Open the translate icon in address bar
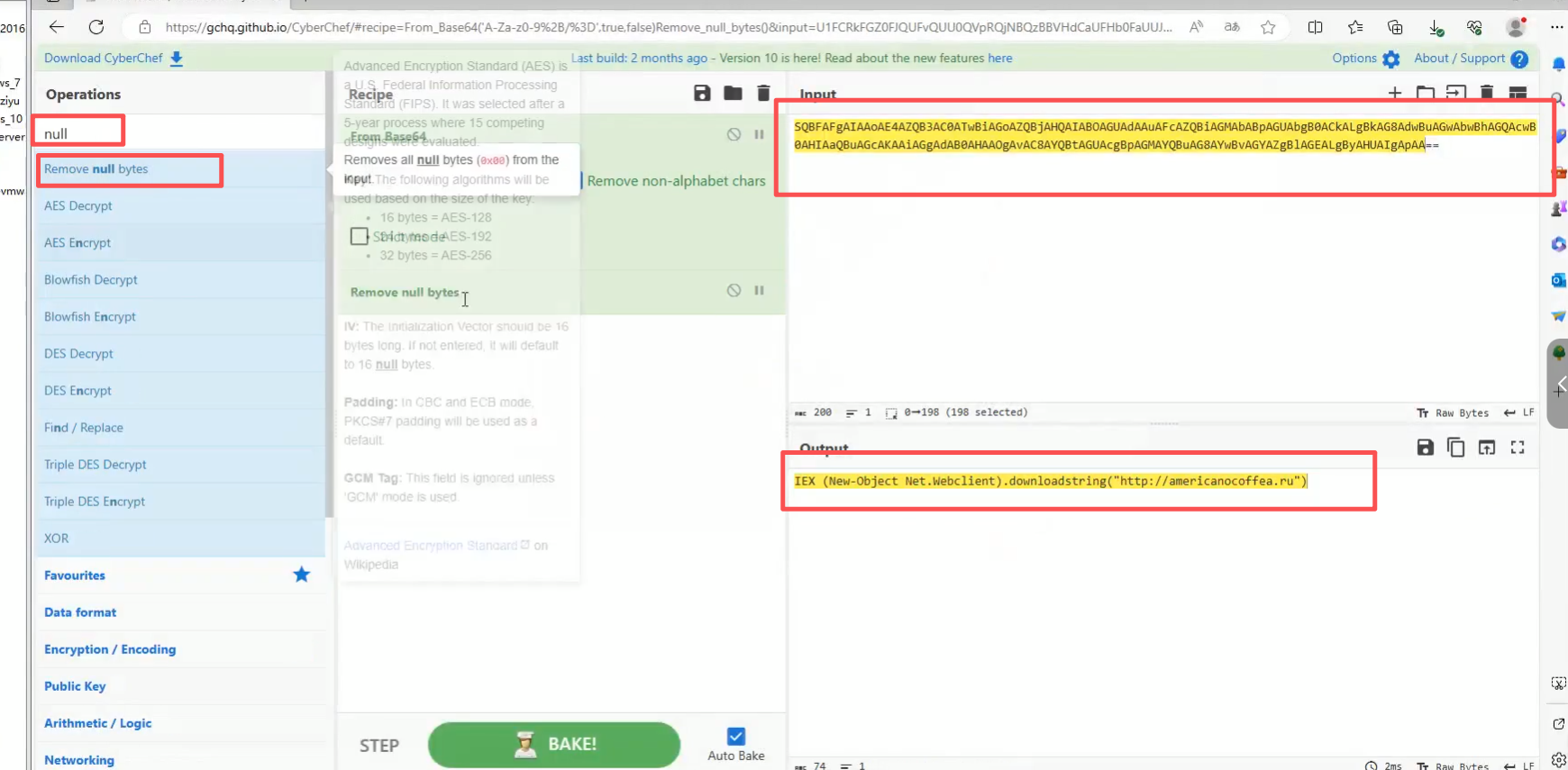The image size is (1568, 770). 1232,27
